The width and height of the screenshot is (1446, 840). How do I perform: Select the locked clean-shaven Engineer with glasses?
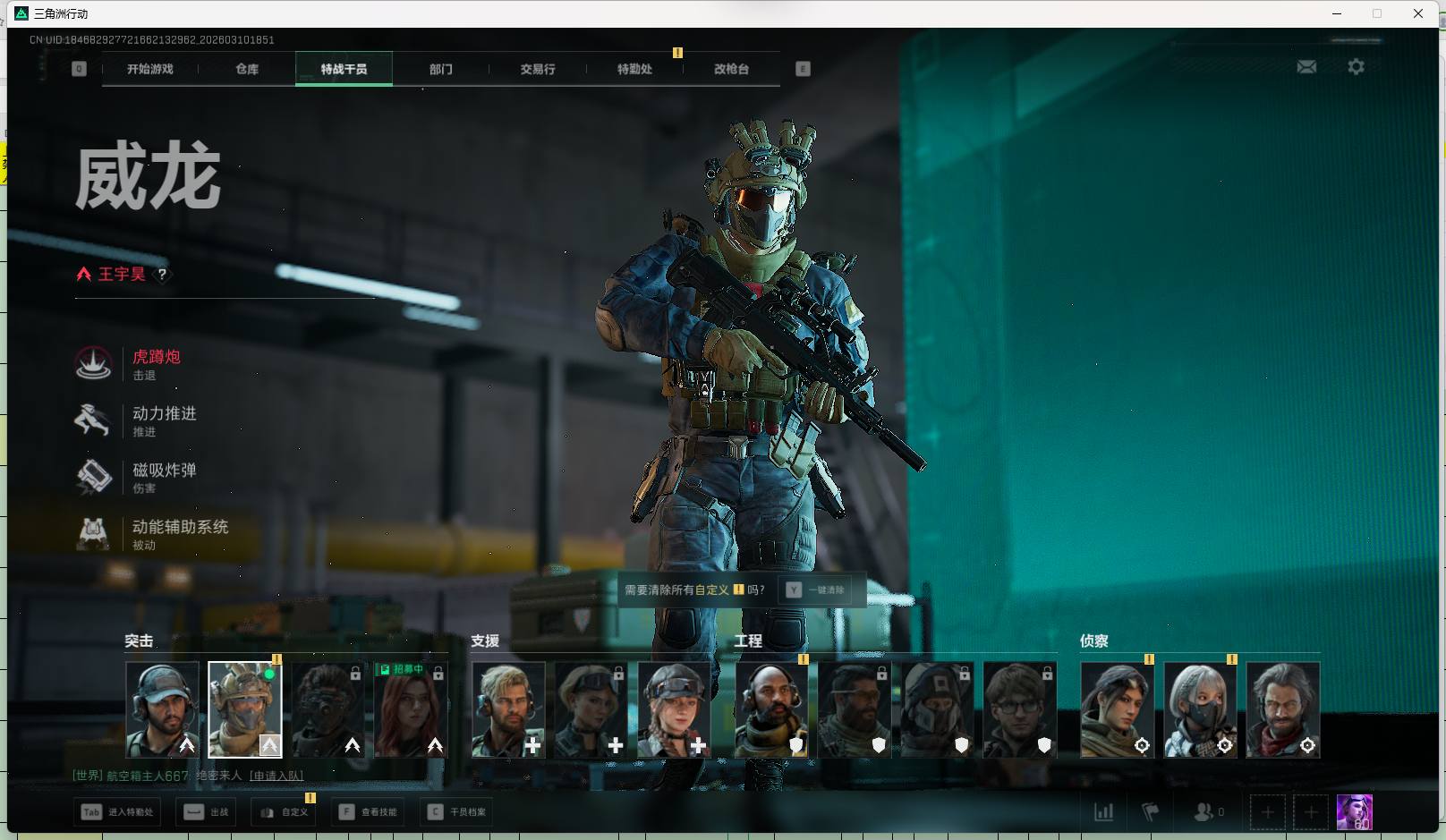(1020, 710)
